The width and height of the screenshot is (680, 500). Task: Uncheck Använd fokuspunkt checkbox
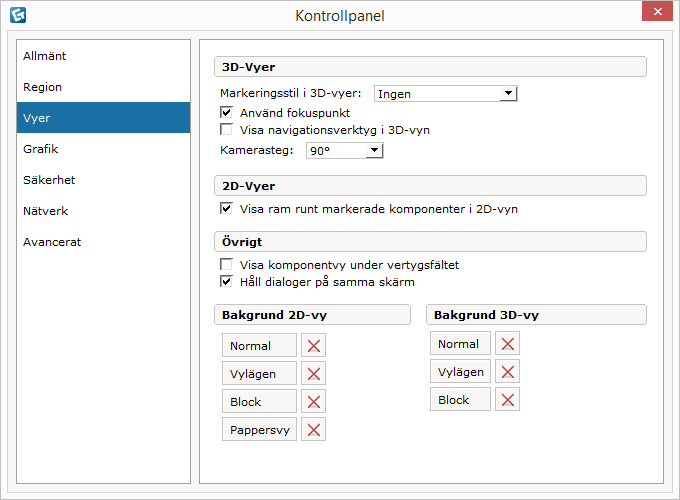coord(226,112)
